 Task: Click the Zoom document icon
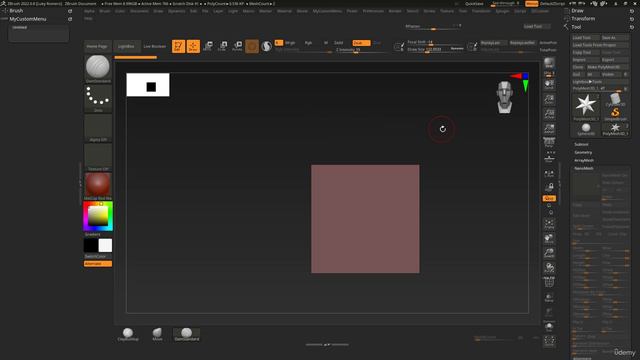coord(549,99)
